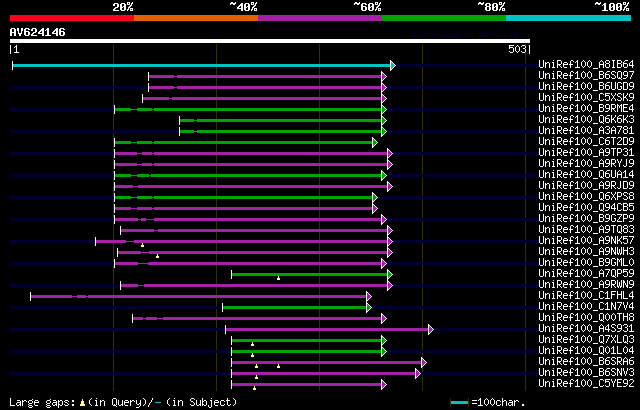Click the UniRef100_B9GZP9 label
This screenshot has width=640, height=410.
coord(586,219)
